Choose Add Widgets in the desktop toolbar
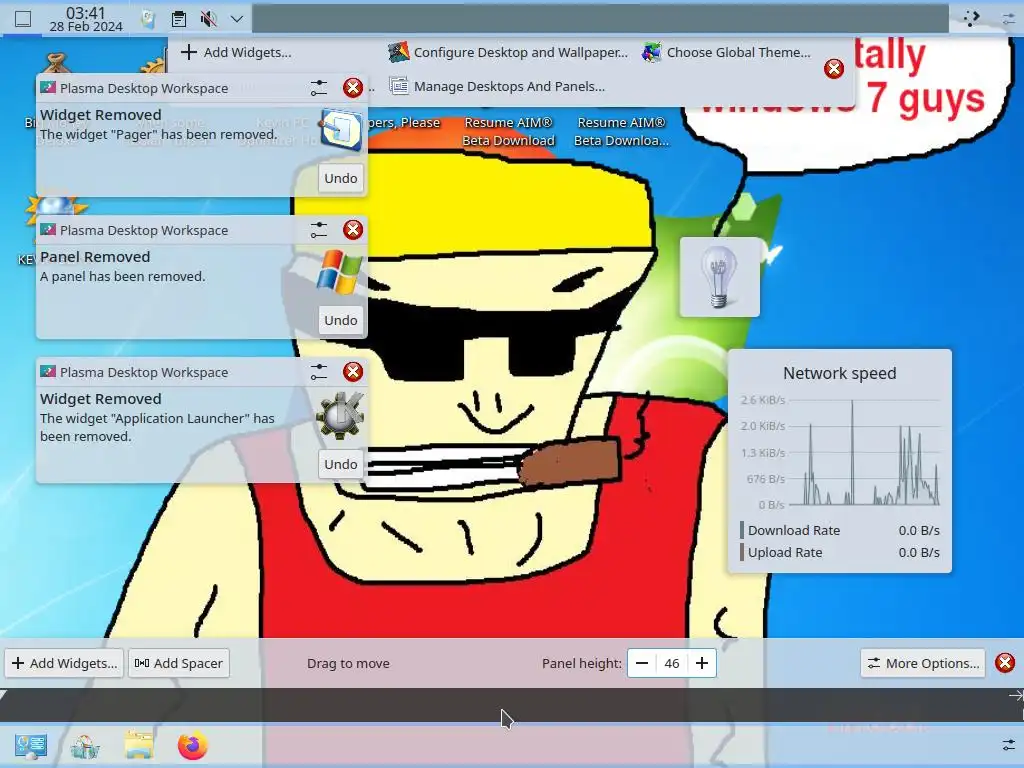 click(x=236, y=52)
